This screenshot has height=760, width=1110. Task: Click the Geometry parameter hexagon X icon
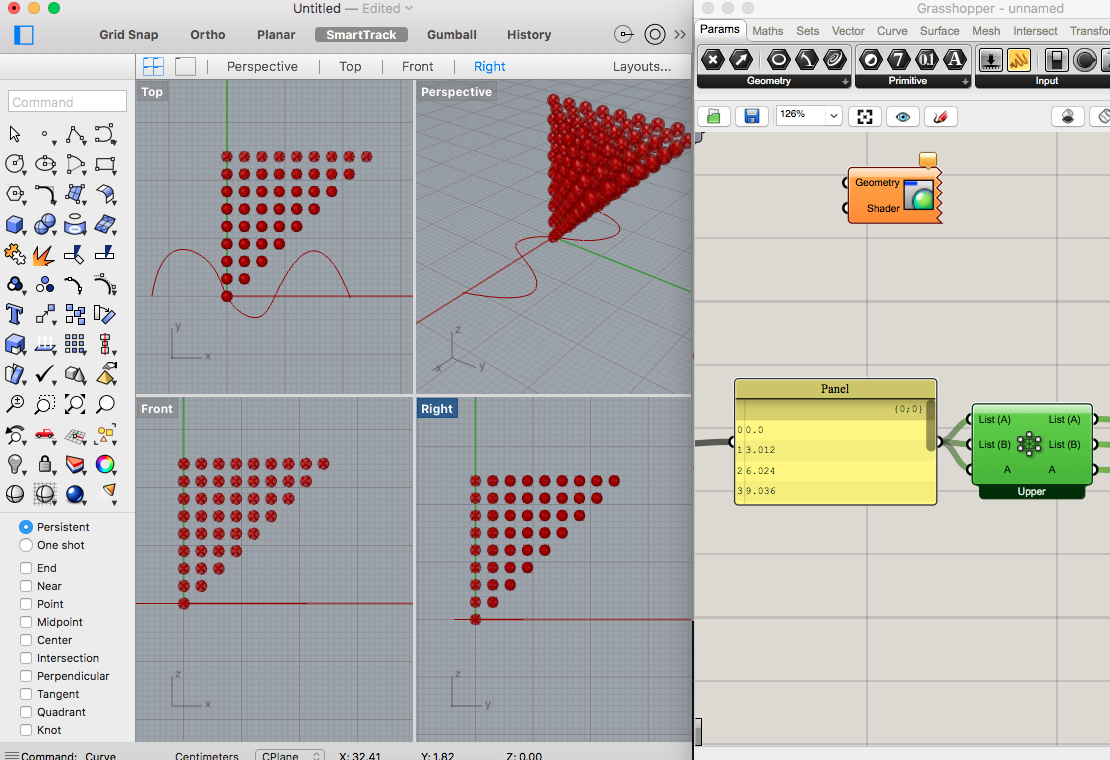click(713, 60)
